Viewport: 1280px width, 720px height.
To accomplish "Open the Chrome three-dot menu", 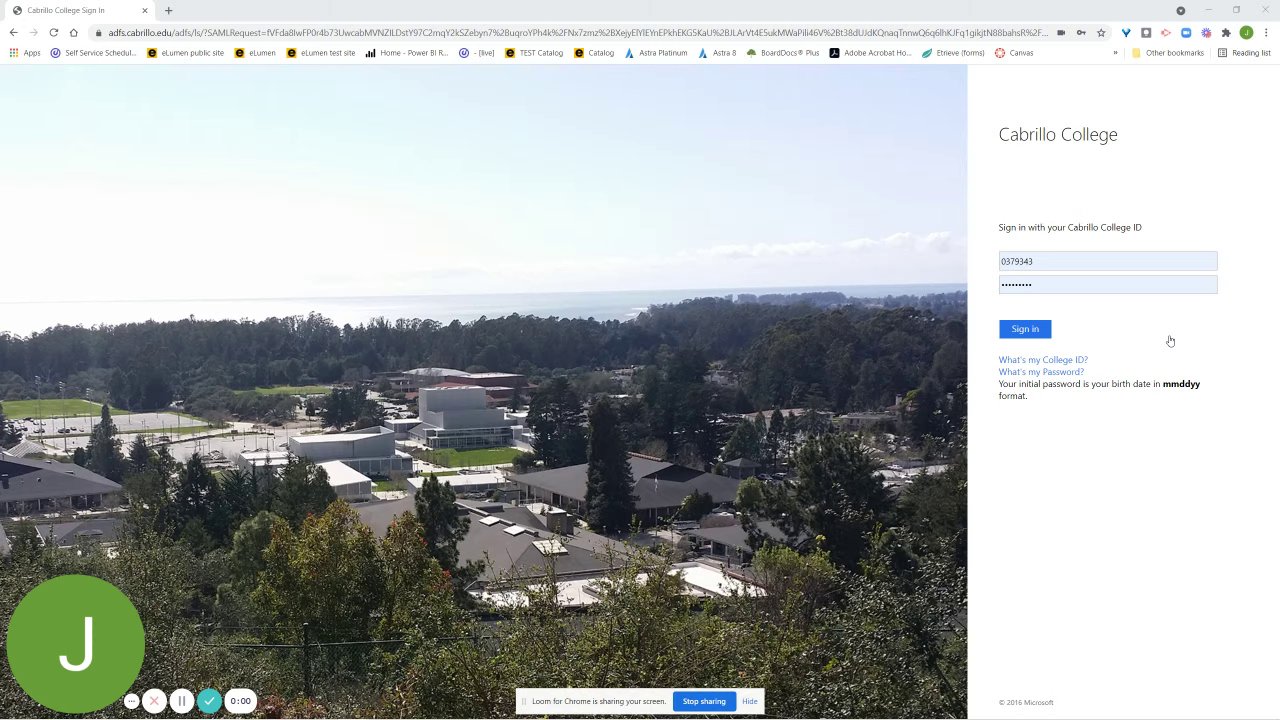I will (x=1266, y=32).
